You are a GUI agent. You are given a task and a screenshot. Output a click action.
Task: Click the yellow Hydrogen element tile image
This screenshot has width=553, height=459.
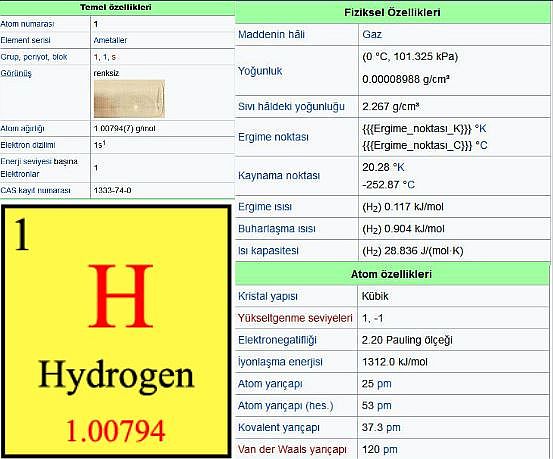coord(116,331)
